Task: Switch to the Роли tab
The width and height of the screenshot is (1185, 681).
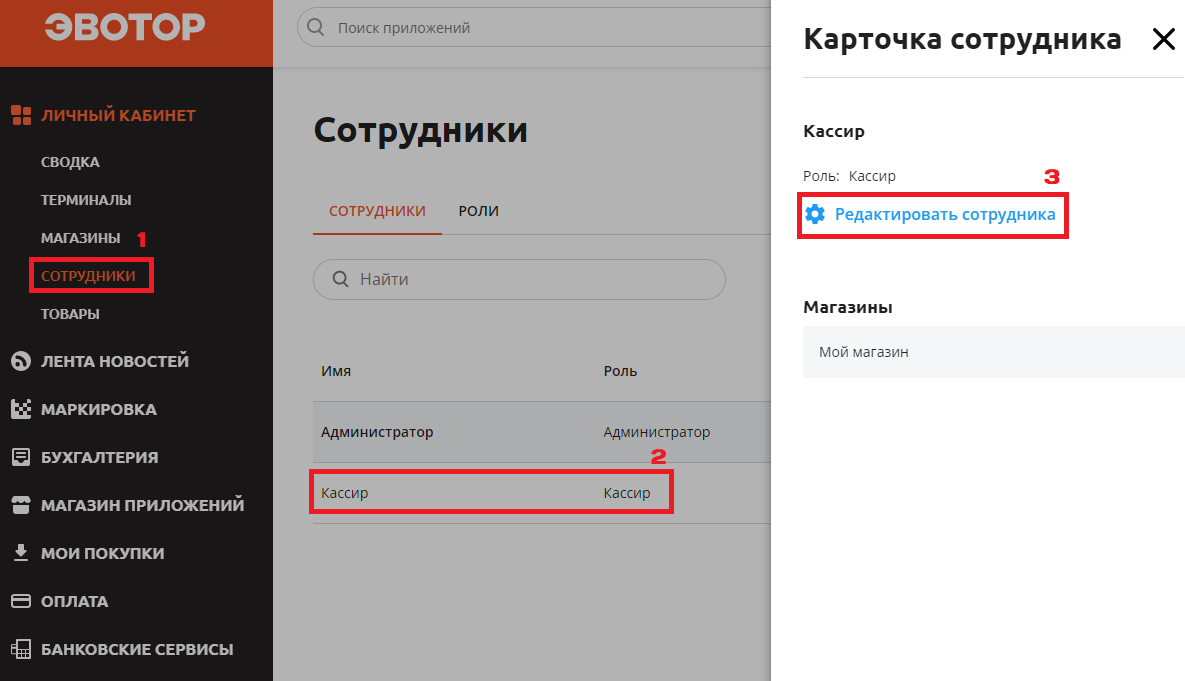Action: coord(478,211)
